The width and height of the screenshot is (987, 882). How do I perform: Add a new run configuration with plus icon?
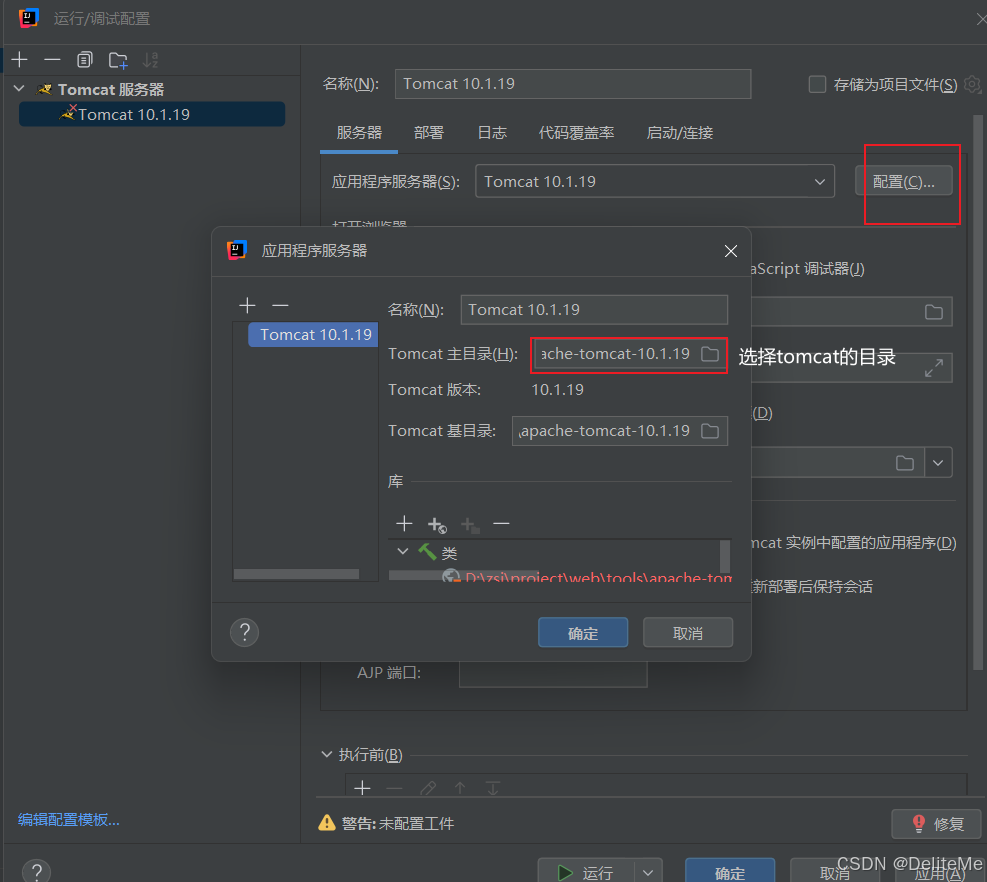point(20,60)
